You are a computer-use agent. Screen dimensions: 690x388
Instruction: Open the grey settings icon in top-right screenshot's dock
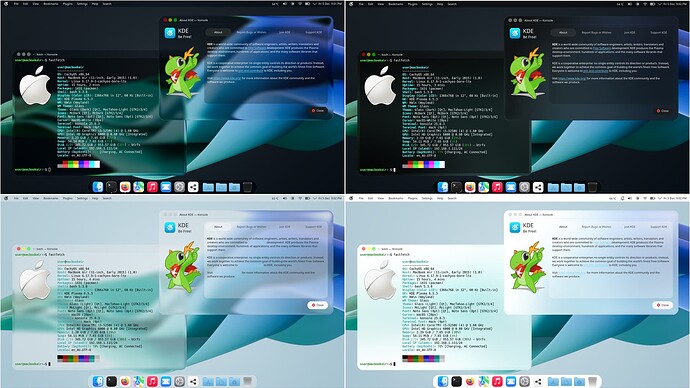coord(524,187)
